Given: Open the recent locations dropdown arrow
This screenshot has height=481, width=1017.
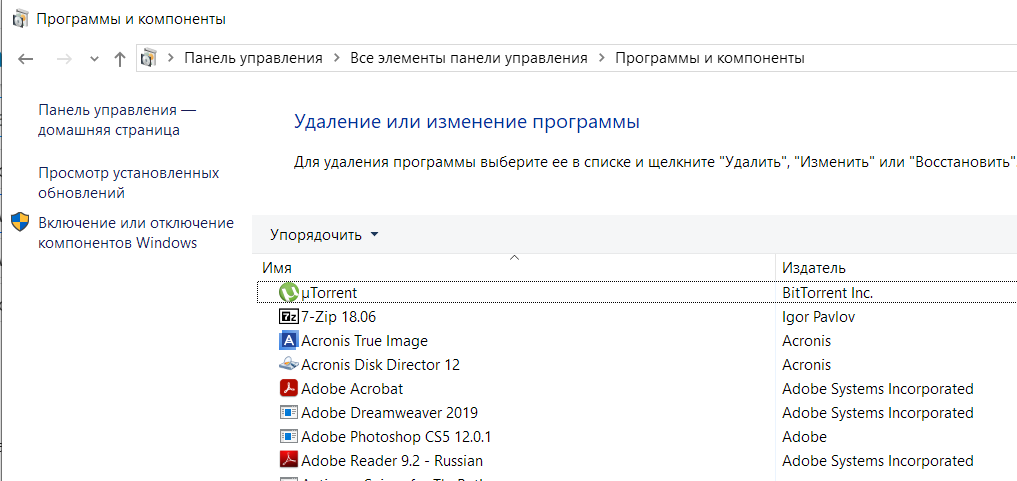Looking at the screenshot, I should point(94,59).
